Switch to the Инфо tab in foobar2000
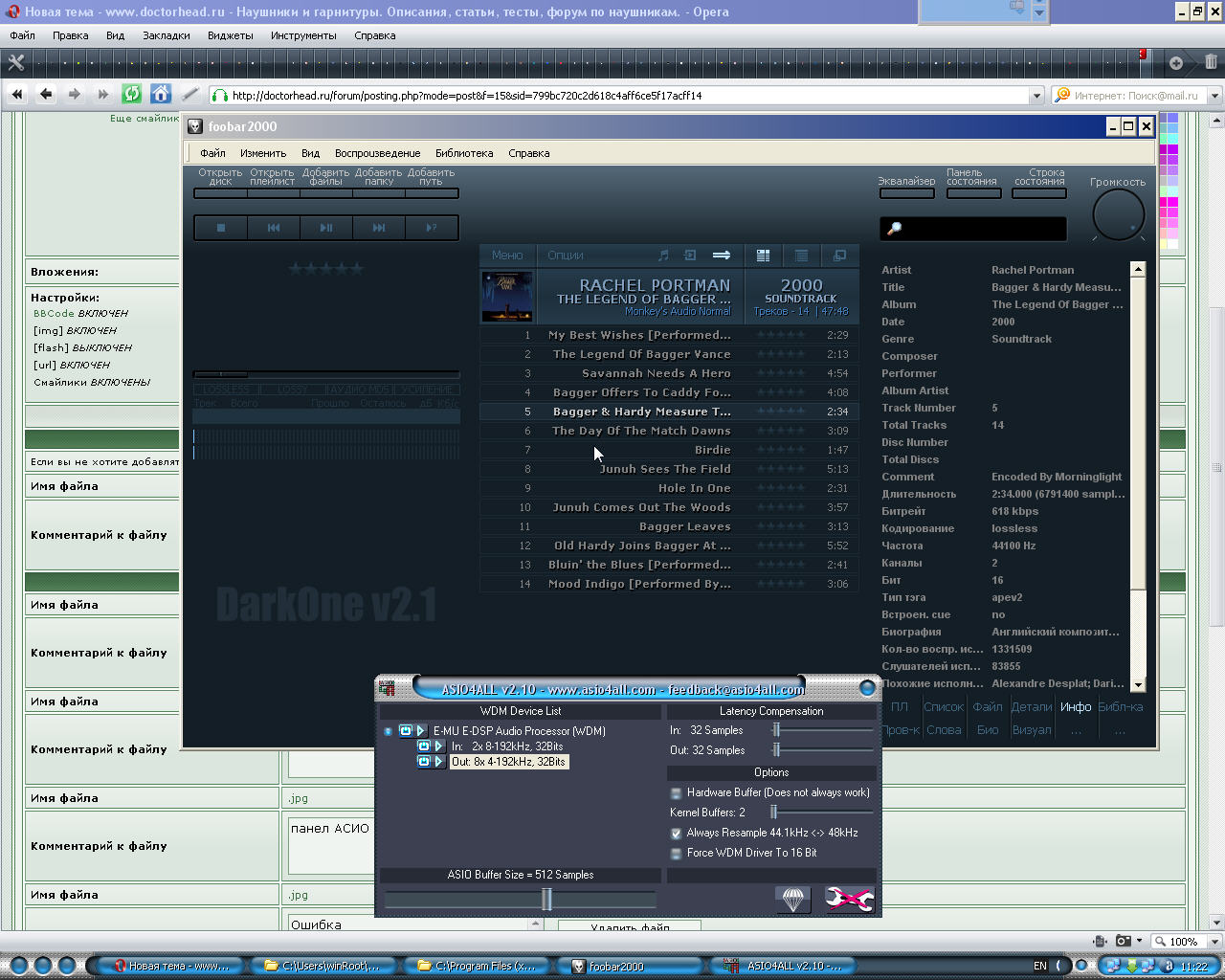Viewport: 1225px width, 980px height. point(1076,707)
